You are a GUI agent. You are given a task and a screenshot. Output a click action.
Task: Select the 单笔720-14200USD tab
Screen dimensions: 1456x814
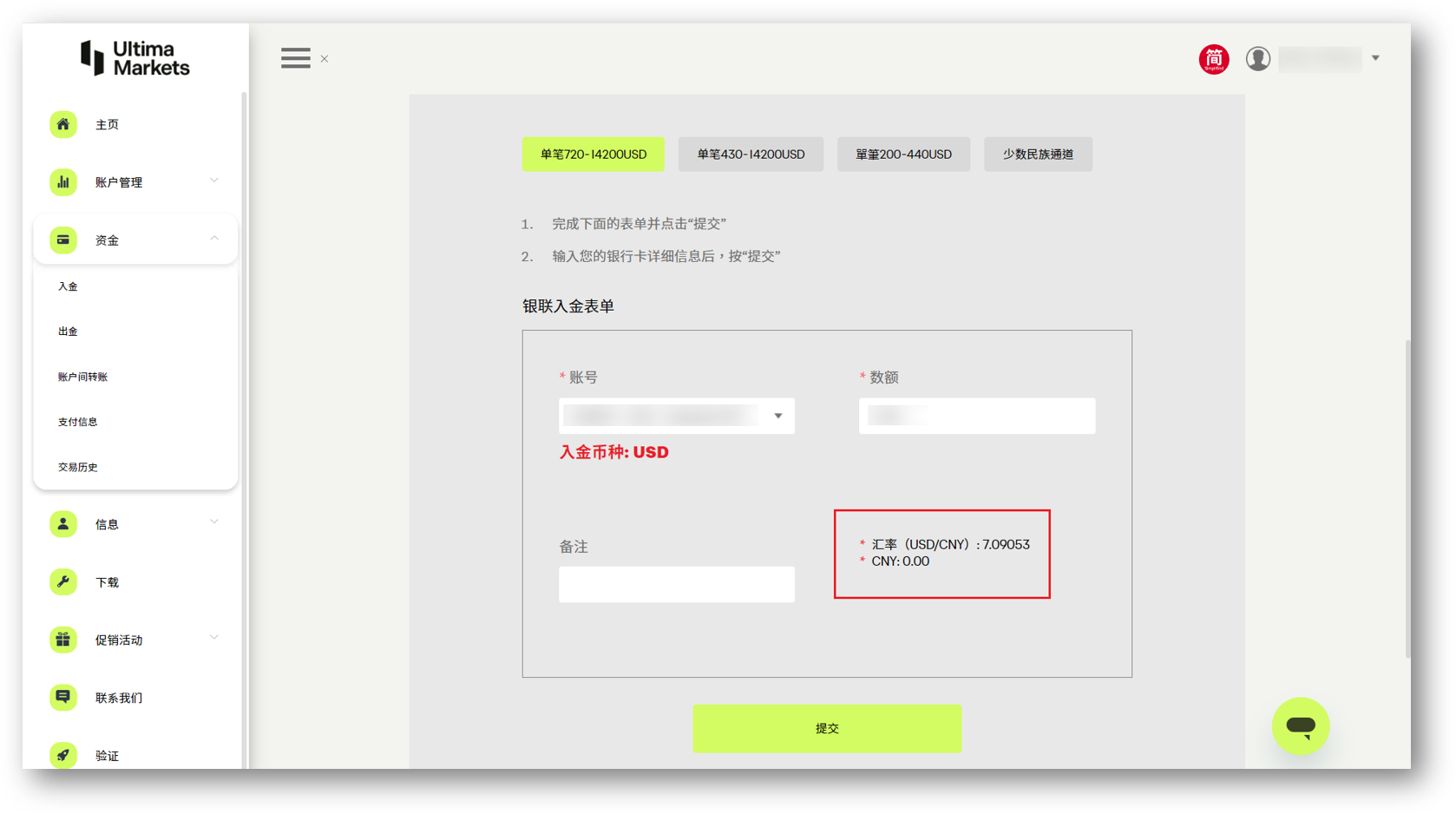tap(594, 154)
